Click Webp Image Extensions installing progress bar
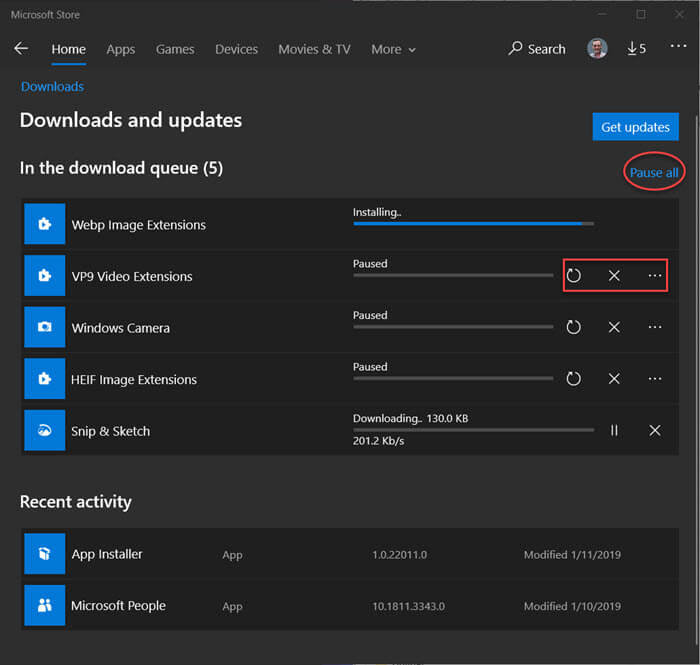The image size is (700, 665). pyautogui.click(x=473, y=223)
